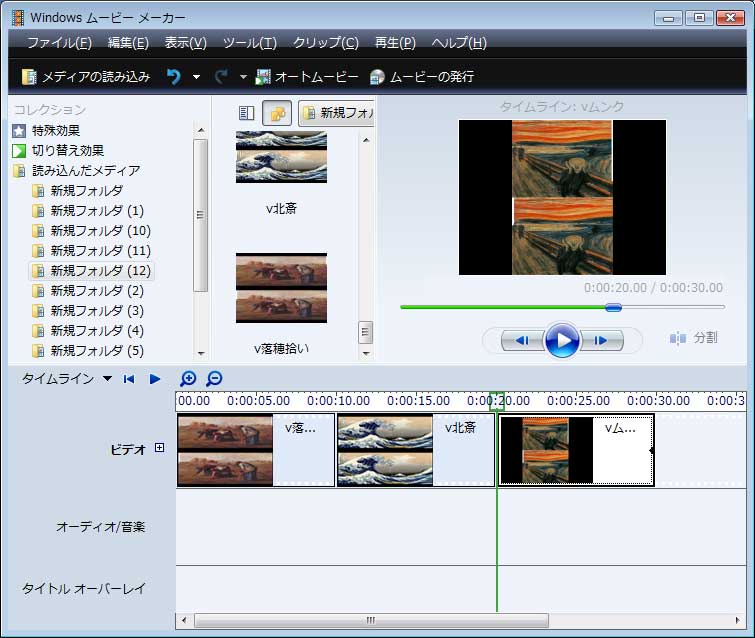This screenshot has height=638, width=755.
Task: Click the previous frame button
Action: (523, 340)
